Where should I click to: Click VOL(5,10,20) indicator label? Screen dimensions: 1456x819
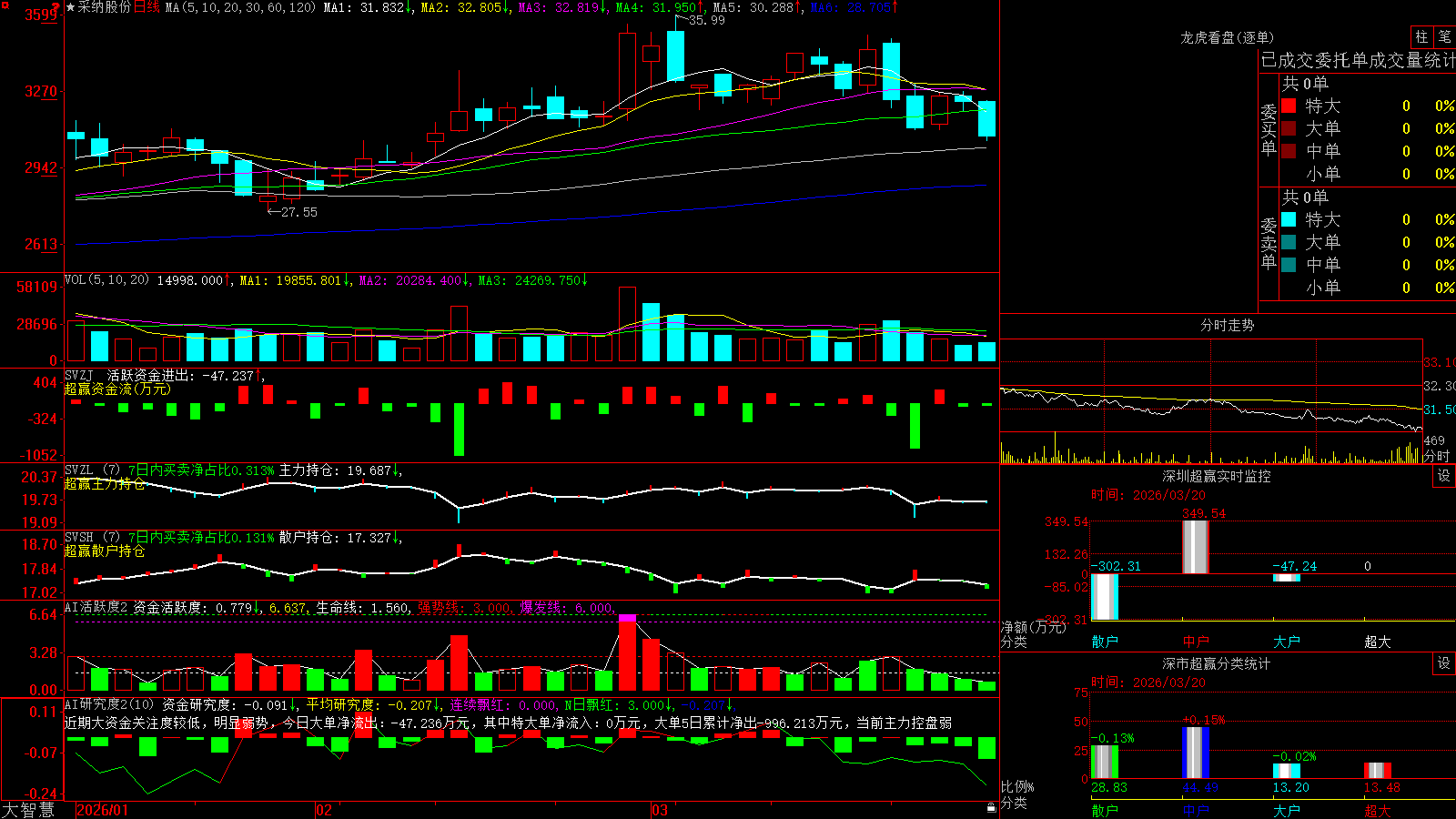(106, 280)
